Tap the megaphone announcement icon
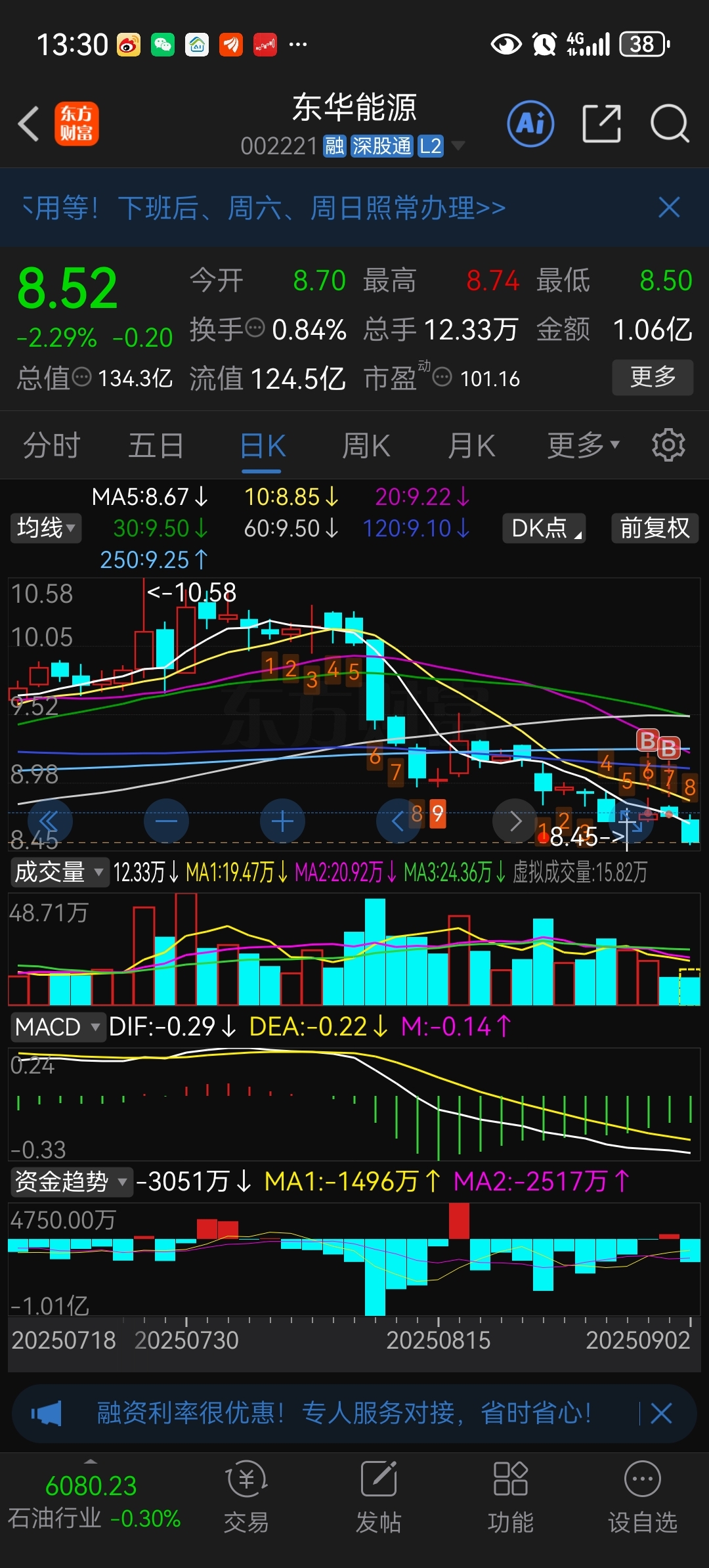 [x=47, y=1414]
